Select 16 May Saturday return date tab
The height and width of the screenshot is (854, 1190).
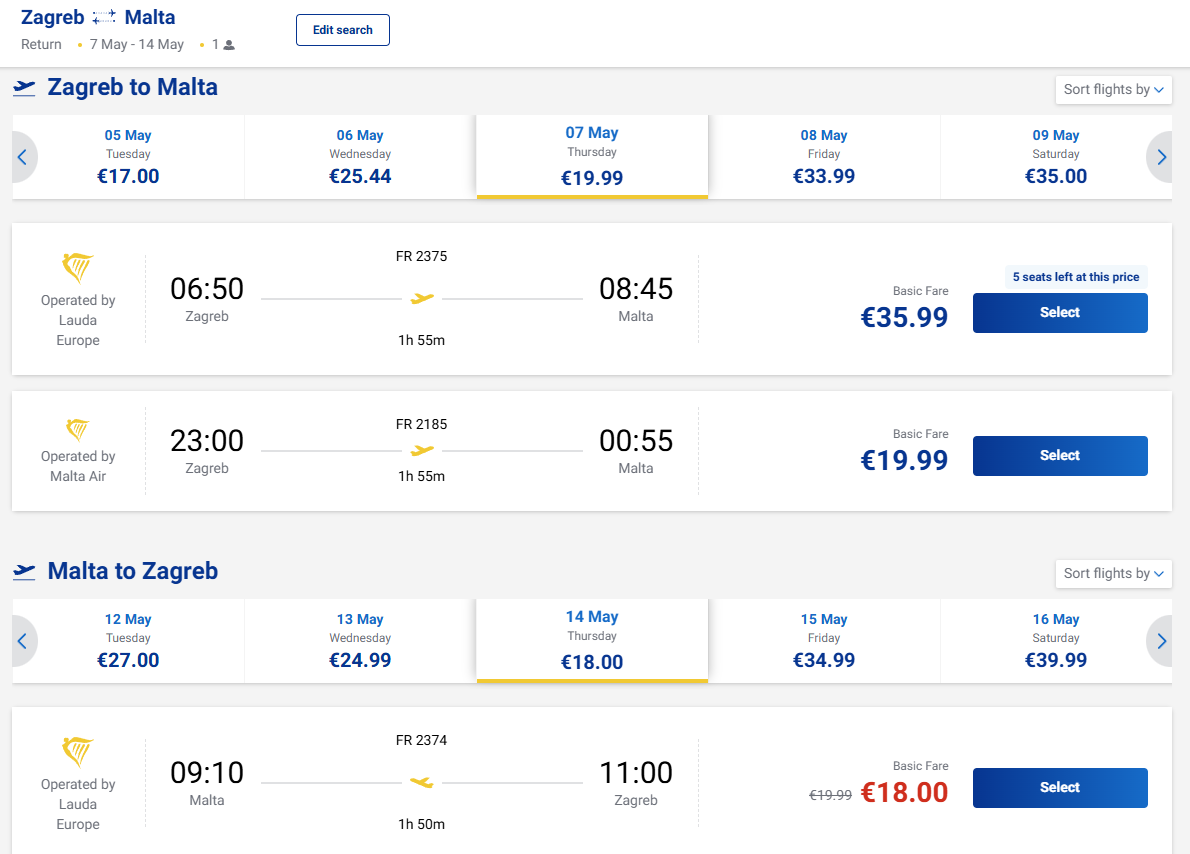[x=1056, y=641]
